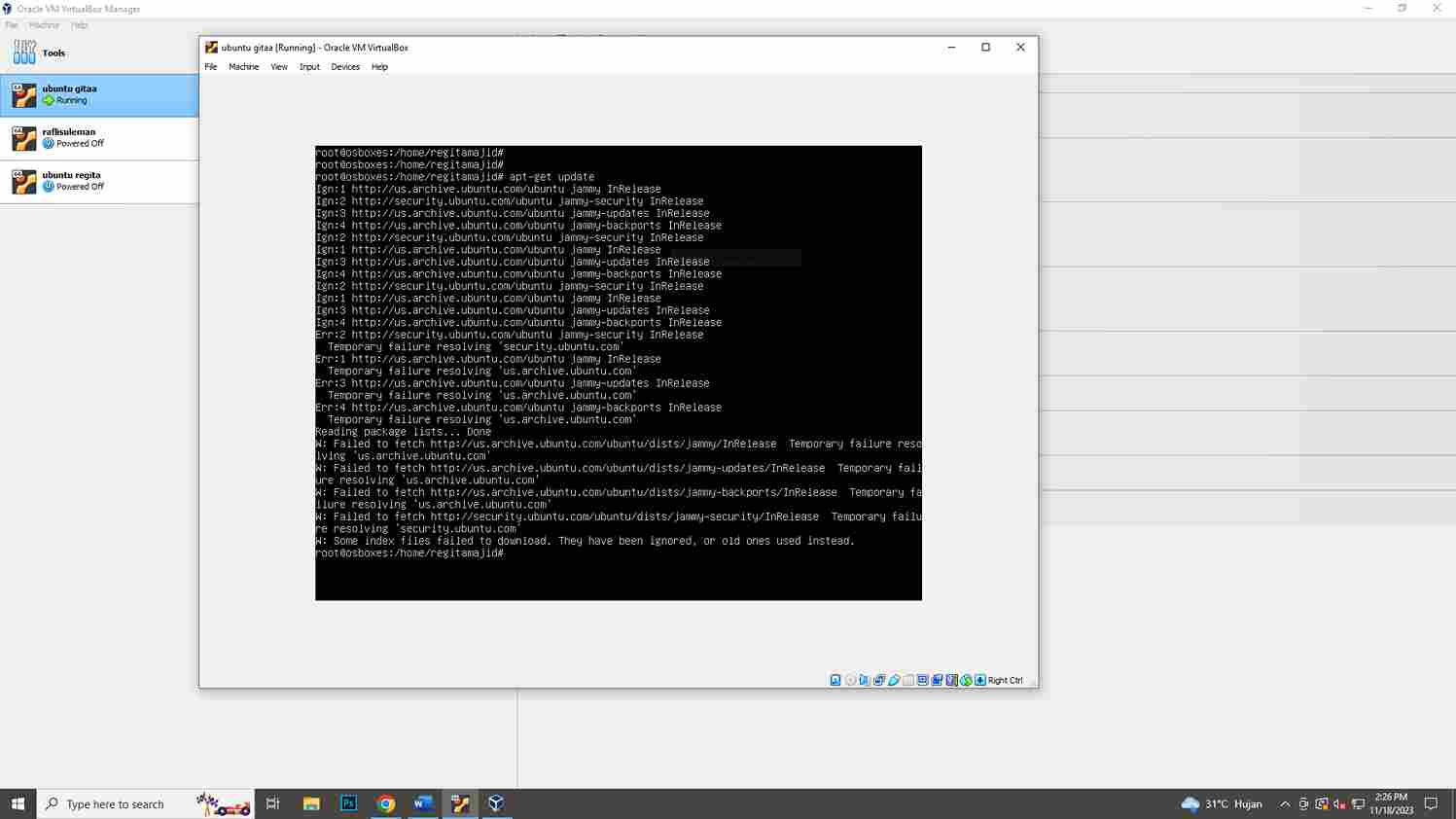Click the Tools wrench icon in sidebar
Image resolution: width=1456 pixels, height=819 pixels.
click(x=24, y=53)
